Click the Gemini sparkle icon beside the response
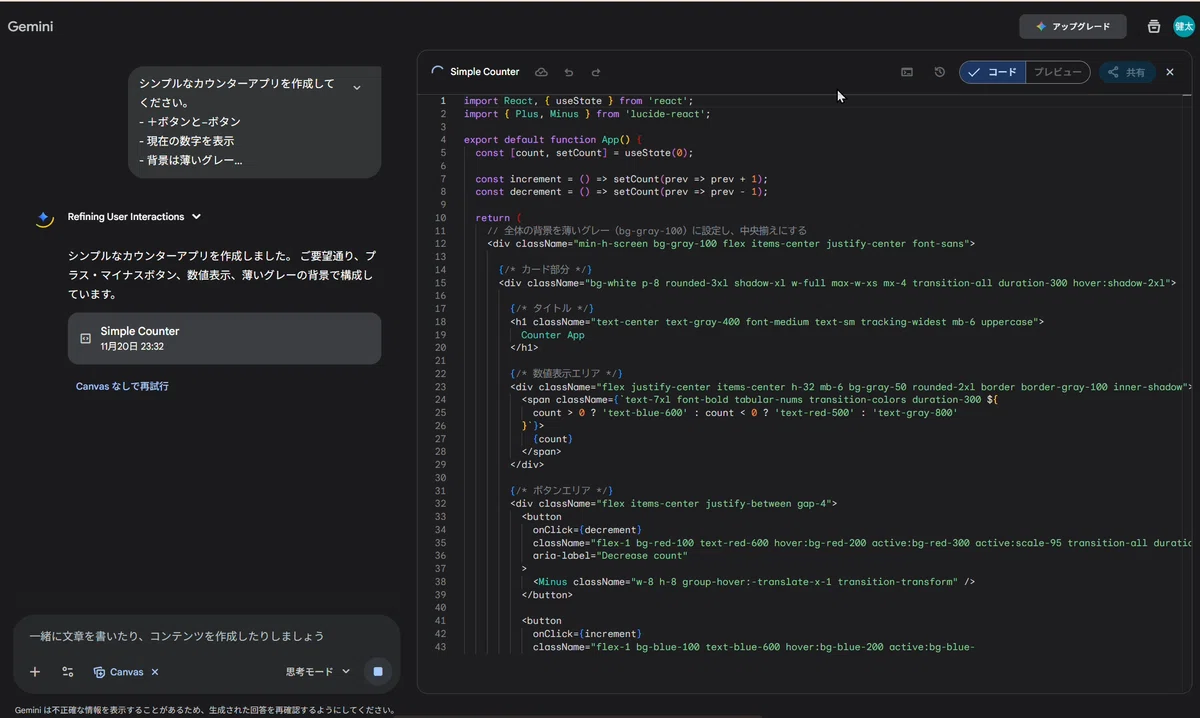Image resolution: width=1200 pixels, height=718 pixels. (44, 217)
